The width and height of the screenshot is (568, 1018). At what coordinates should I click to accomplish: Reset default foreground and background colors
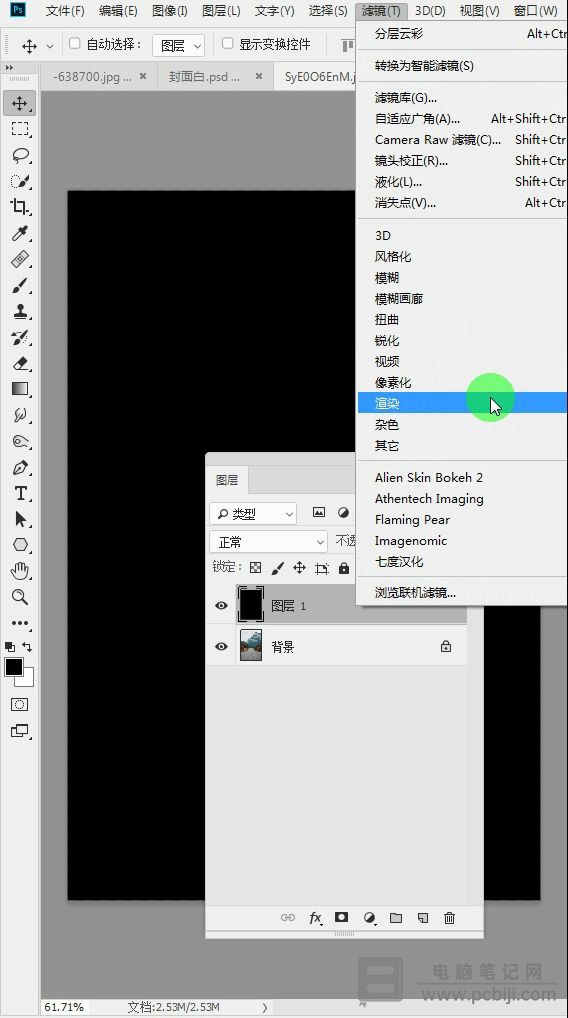pyautogui.click(x=9, y=647)
